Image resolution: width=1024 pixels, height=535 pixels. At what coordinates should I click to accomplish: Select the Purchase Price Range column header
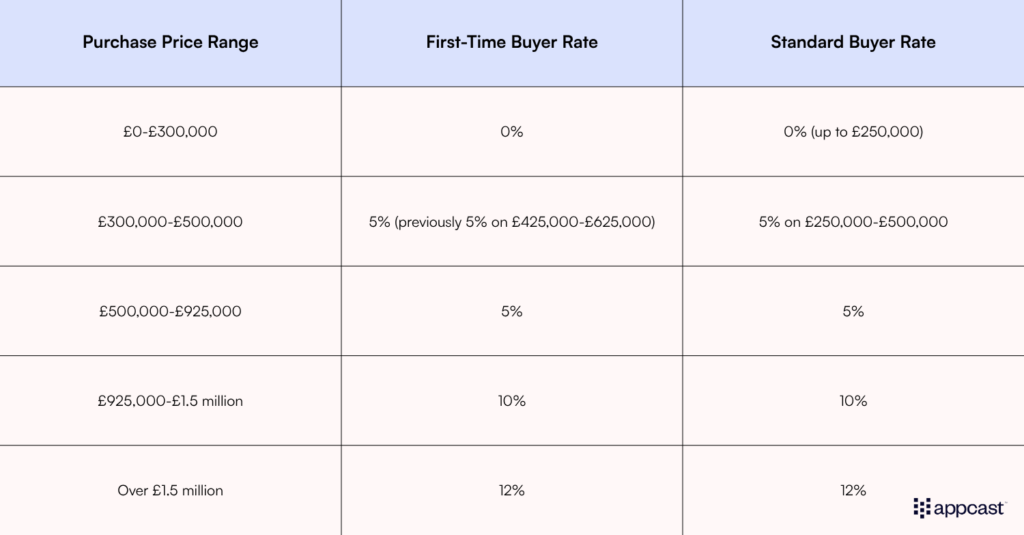[x=170, y=42]
